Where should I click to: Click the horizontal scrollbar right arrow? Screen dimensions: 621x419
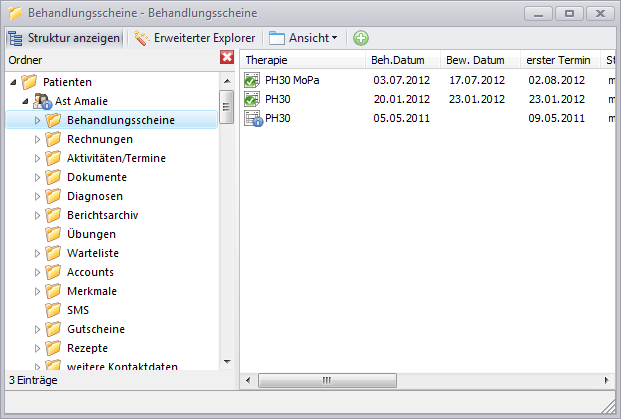tap(606, 381)
